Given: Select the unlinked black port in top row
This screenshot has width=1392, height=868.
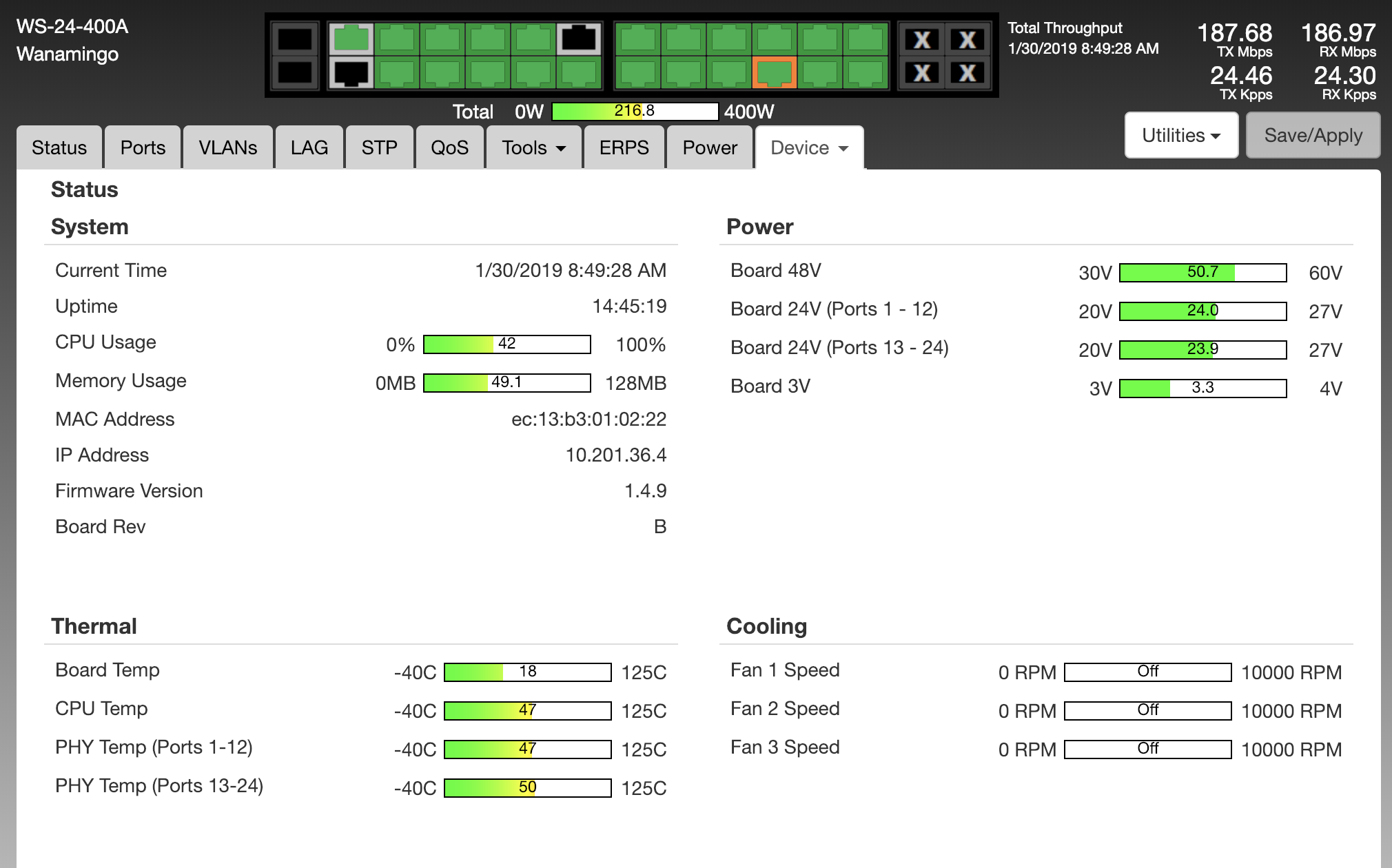Looking at the screenshot, I should (579, 39).
